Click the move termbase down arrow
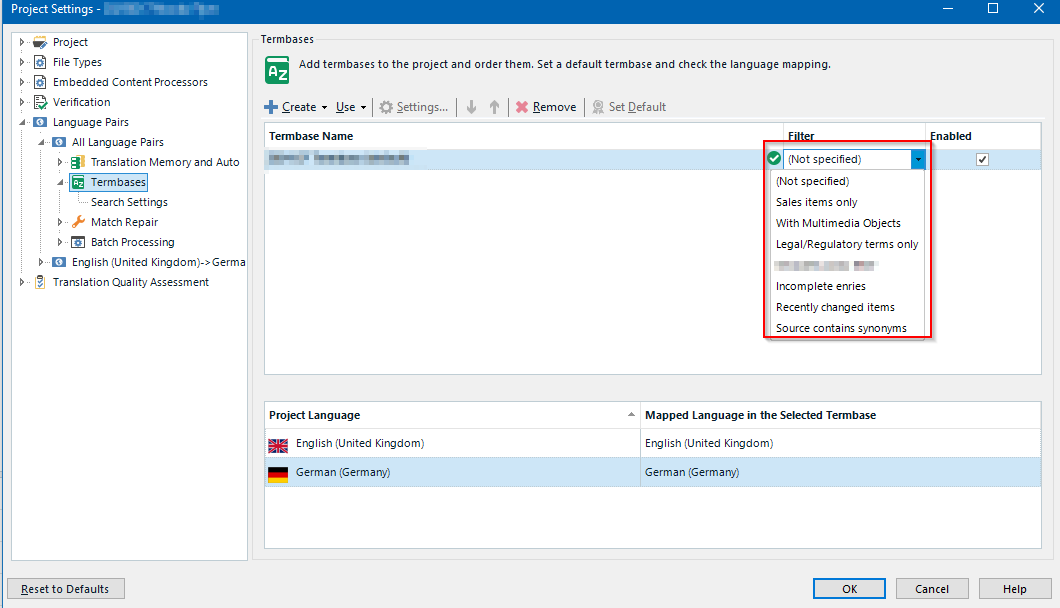1060x608 pixels. [470, 107]
